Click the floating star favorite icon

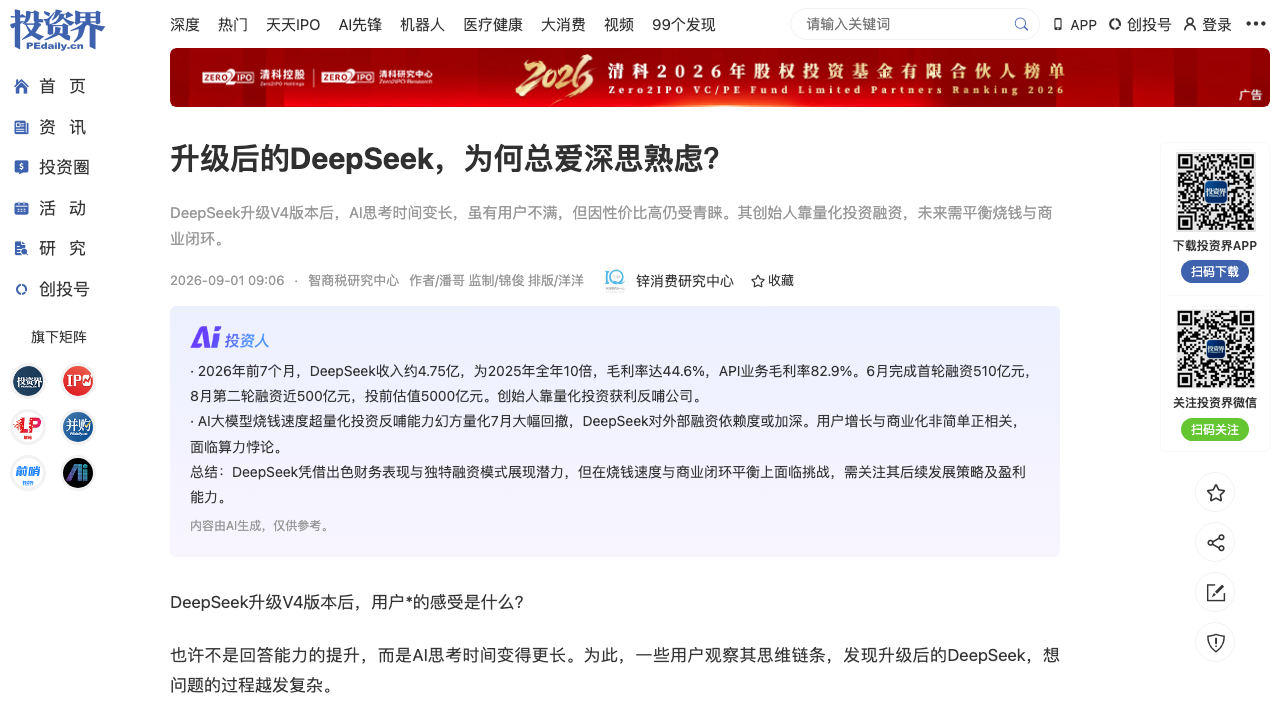pyautogui.click(x=1215, y=492)
